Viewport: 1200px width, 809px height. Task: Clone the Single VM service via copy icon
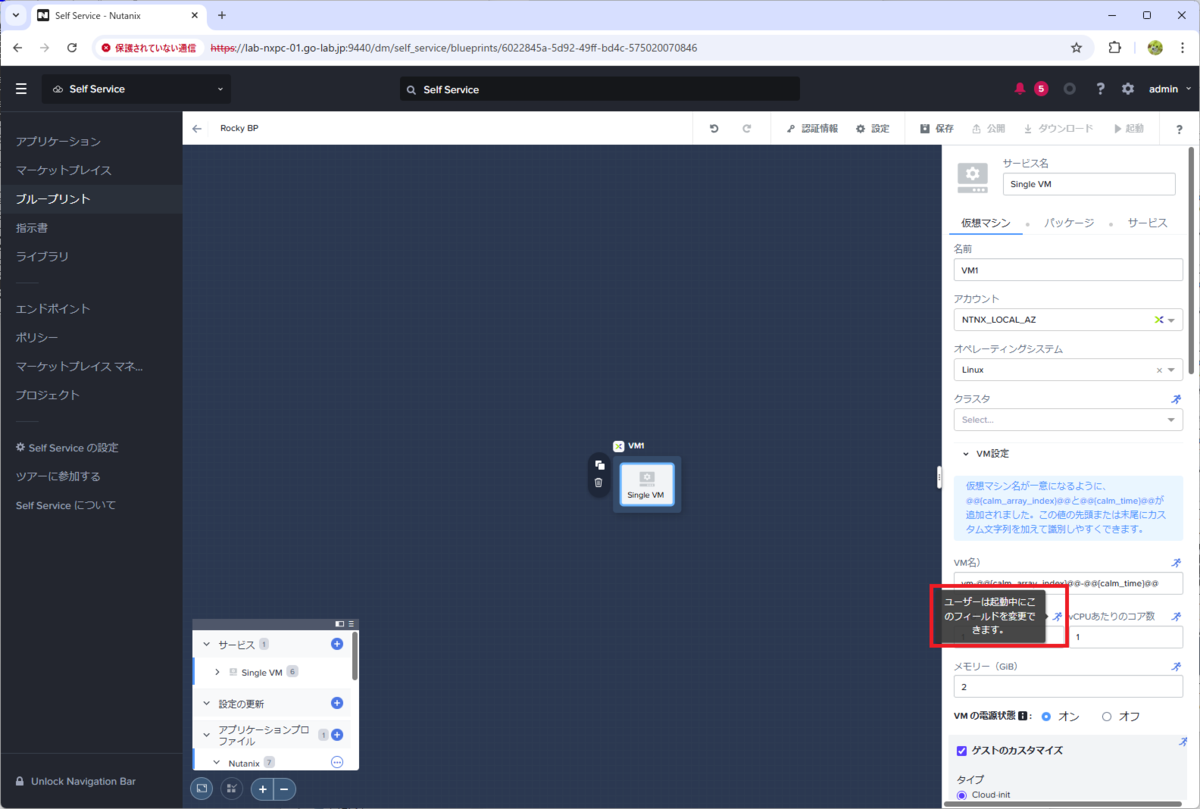pyautogui.click(x=599, y=465)
